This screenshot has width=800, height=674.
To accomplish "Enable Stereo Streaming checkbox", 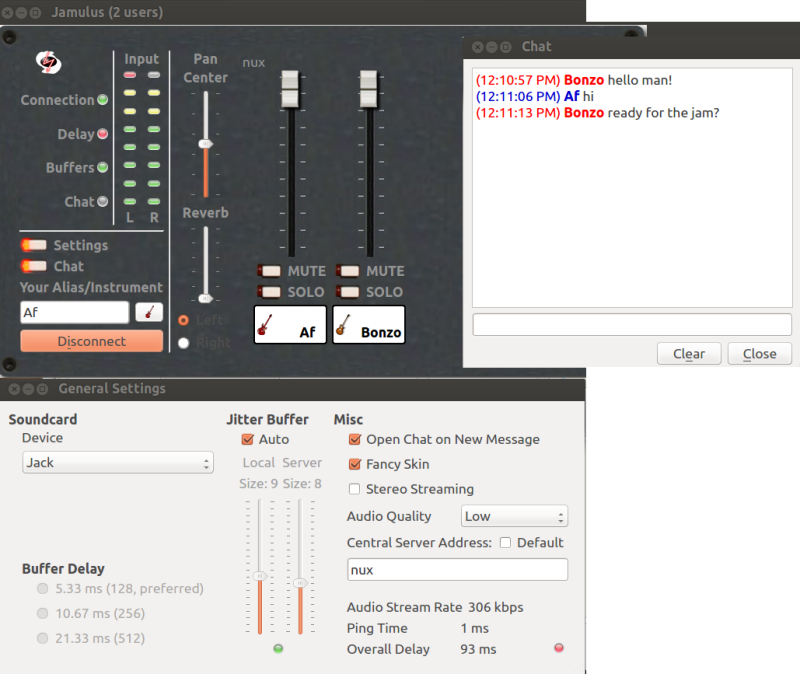I will (355, 489).
